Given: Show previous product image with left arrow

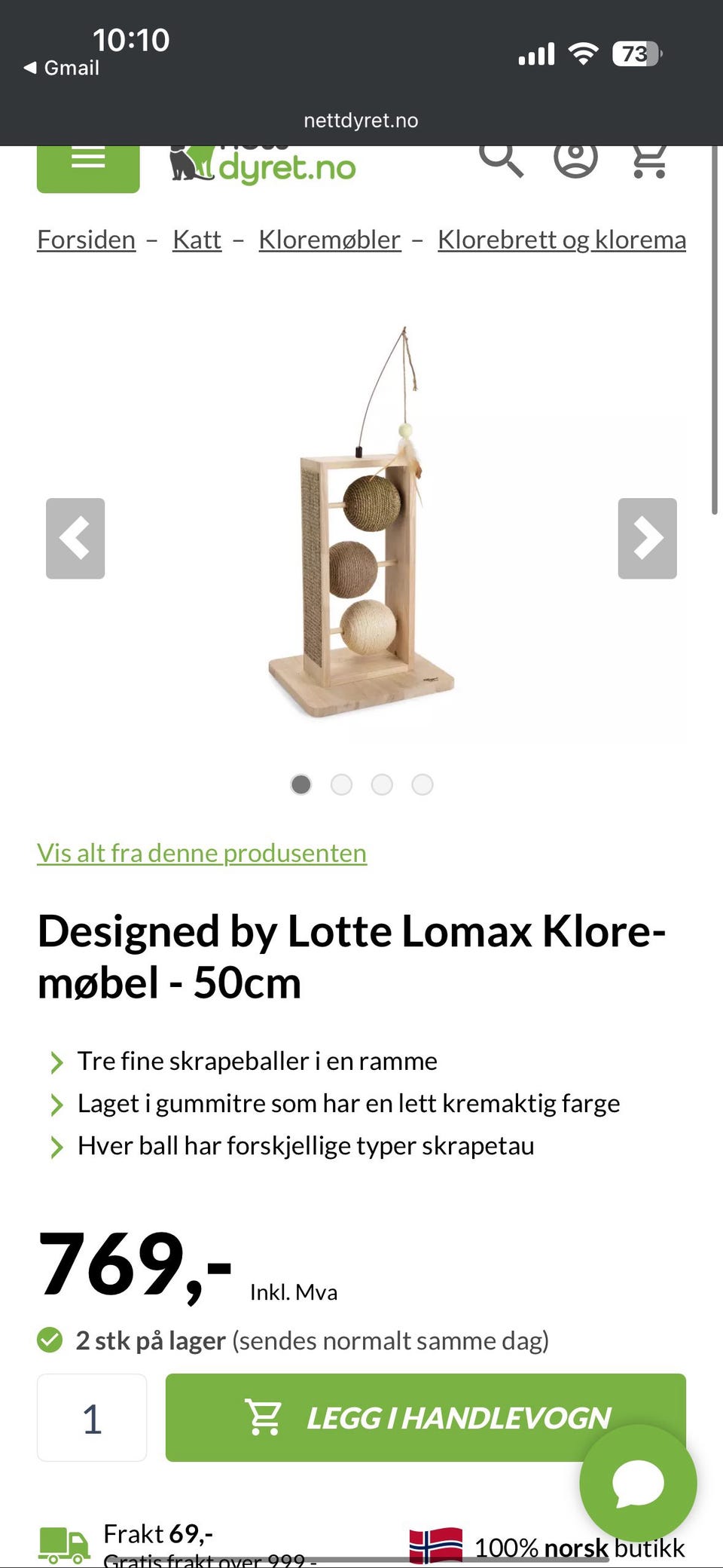Looking at the screenshot, I should click(x=75, y=538).
